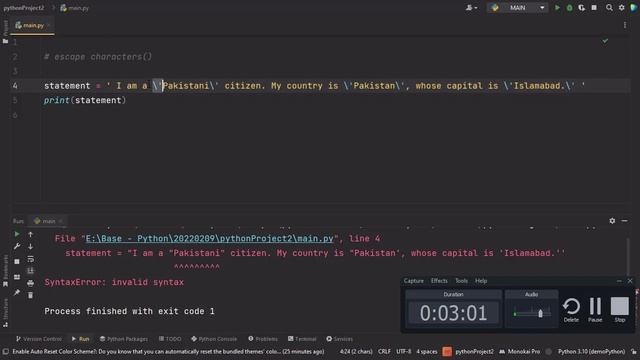
Task: Open Search Everywhere magnifier icon
Action: tap(609, 8)
